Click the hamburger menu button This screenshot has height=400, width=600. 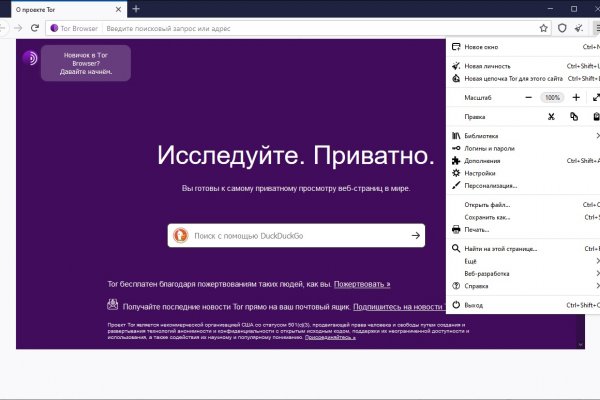point(595,28)
